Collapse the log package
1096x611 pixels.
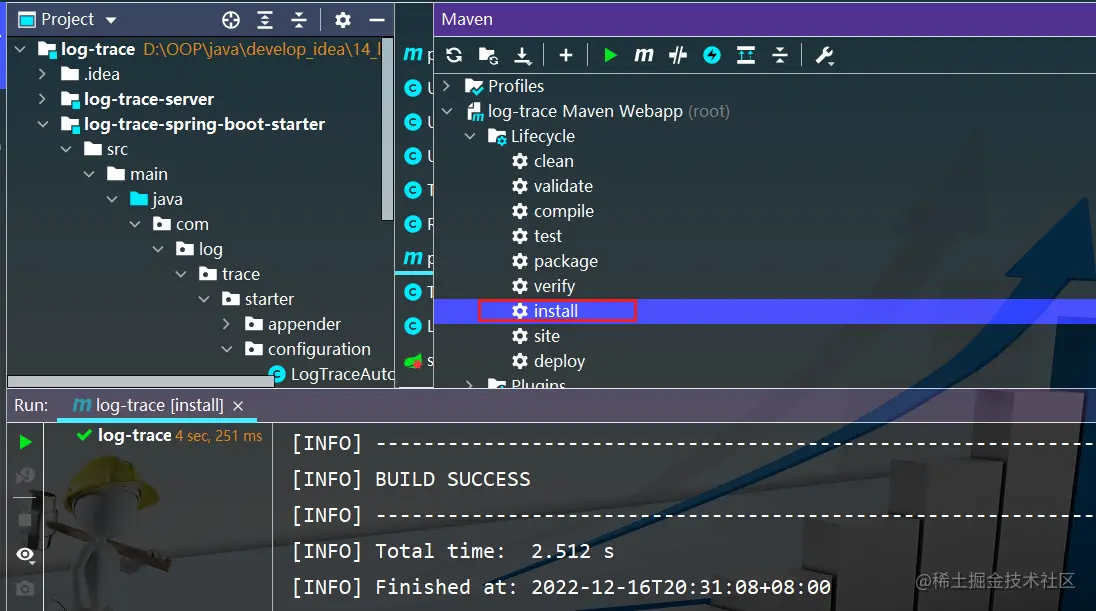coord(158,249)
